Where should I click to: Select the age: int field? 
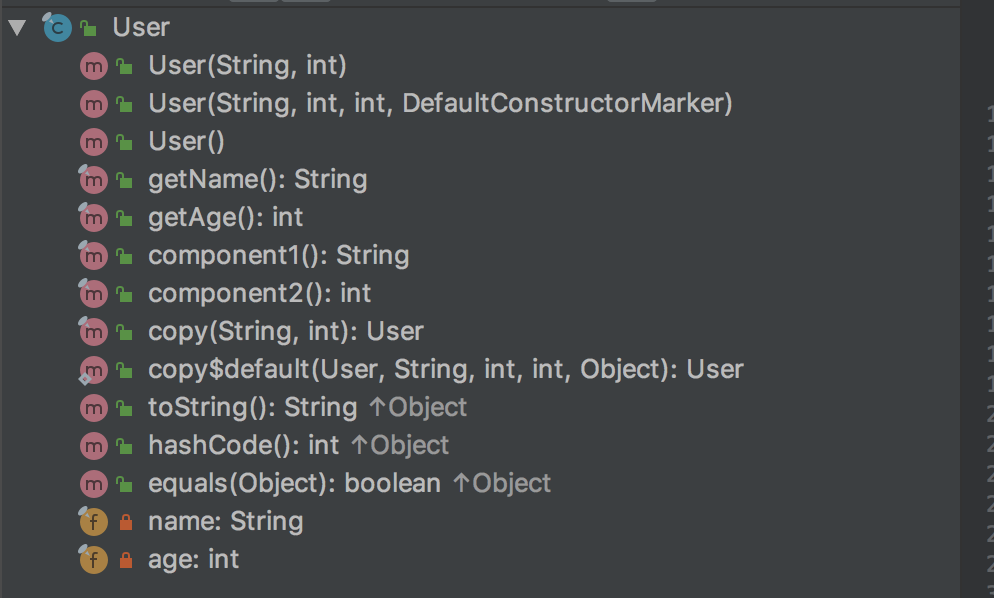[193, 560]
